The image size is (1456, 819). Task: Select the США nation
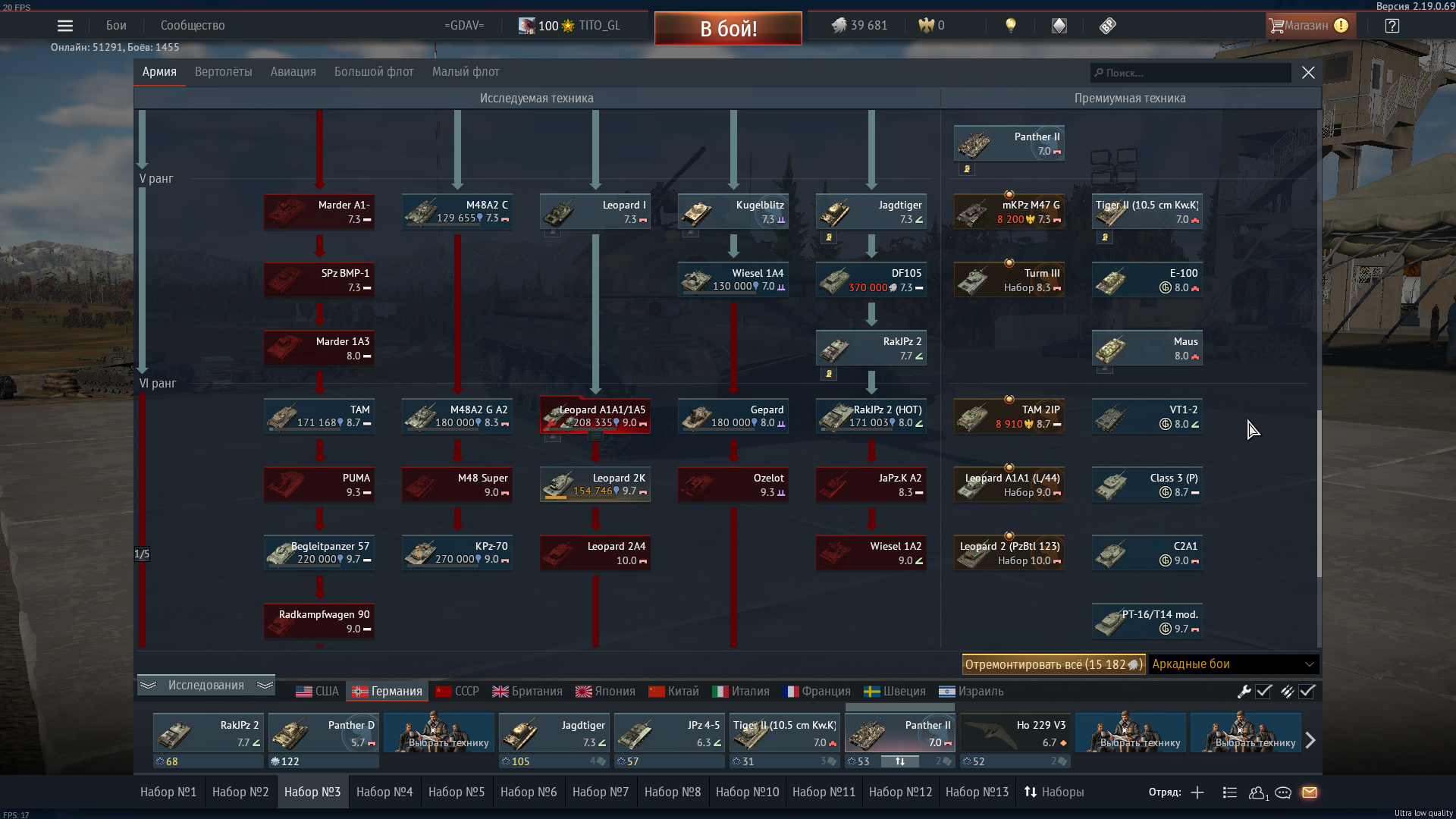317,692
